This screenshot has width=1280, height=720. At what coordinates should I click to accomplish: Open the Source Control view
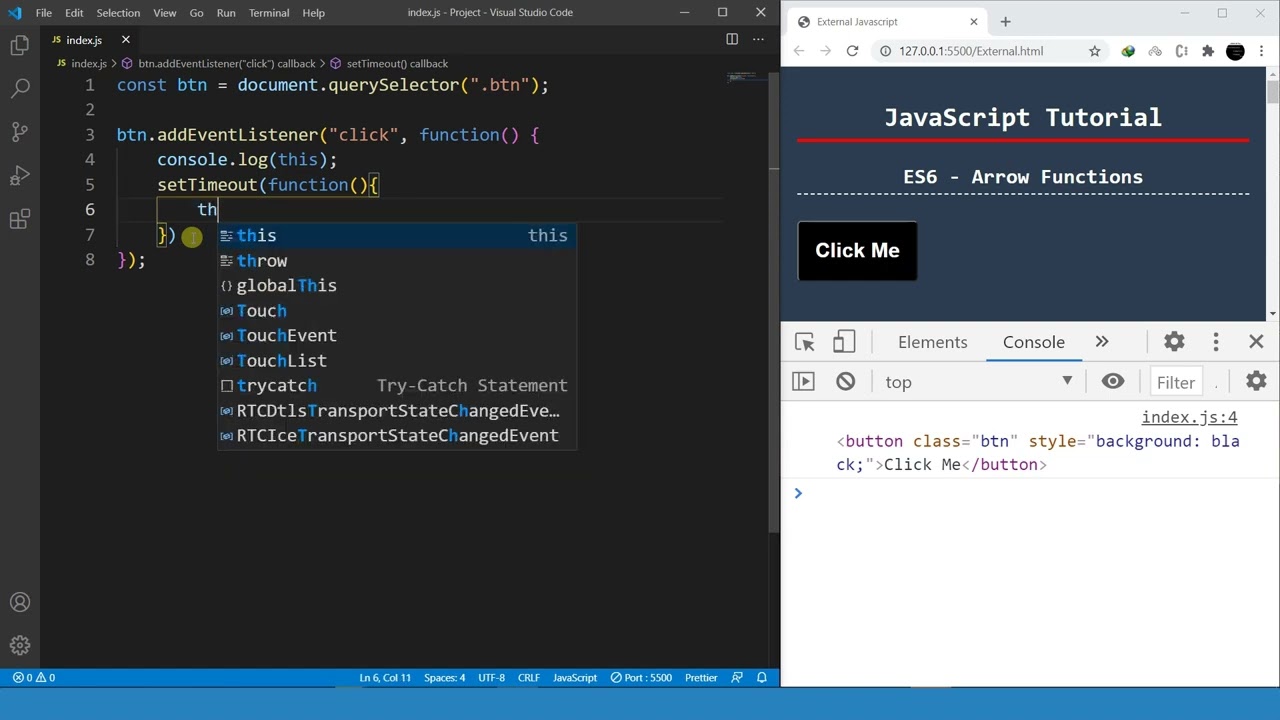20,132
